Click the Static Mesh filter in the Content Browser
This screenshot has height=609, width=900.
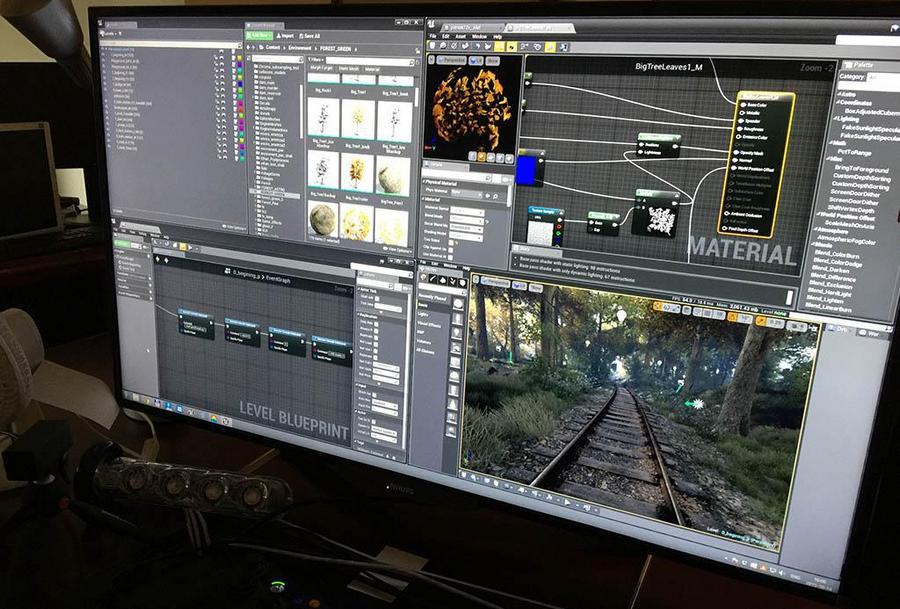(348, 68)
